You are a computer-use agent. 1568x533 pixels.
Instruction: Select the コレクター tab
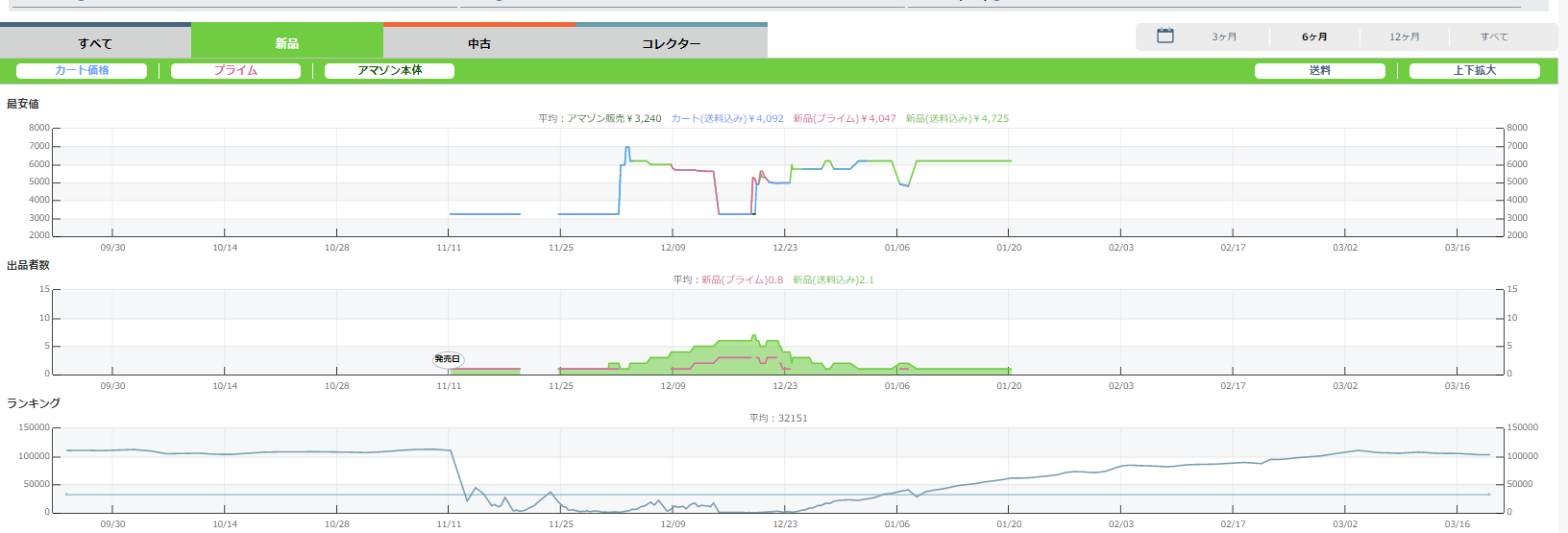coord(671,42)
